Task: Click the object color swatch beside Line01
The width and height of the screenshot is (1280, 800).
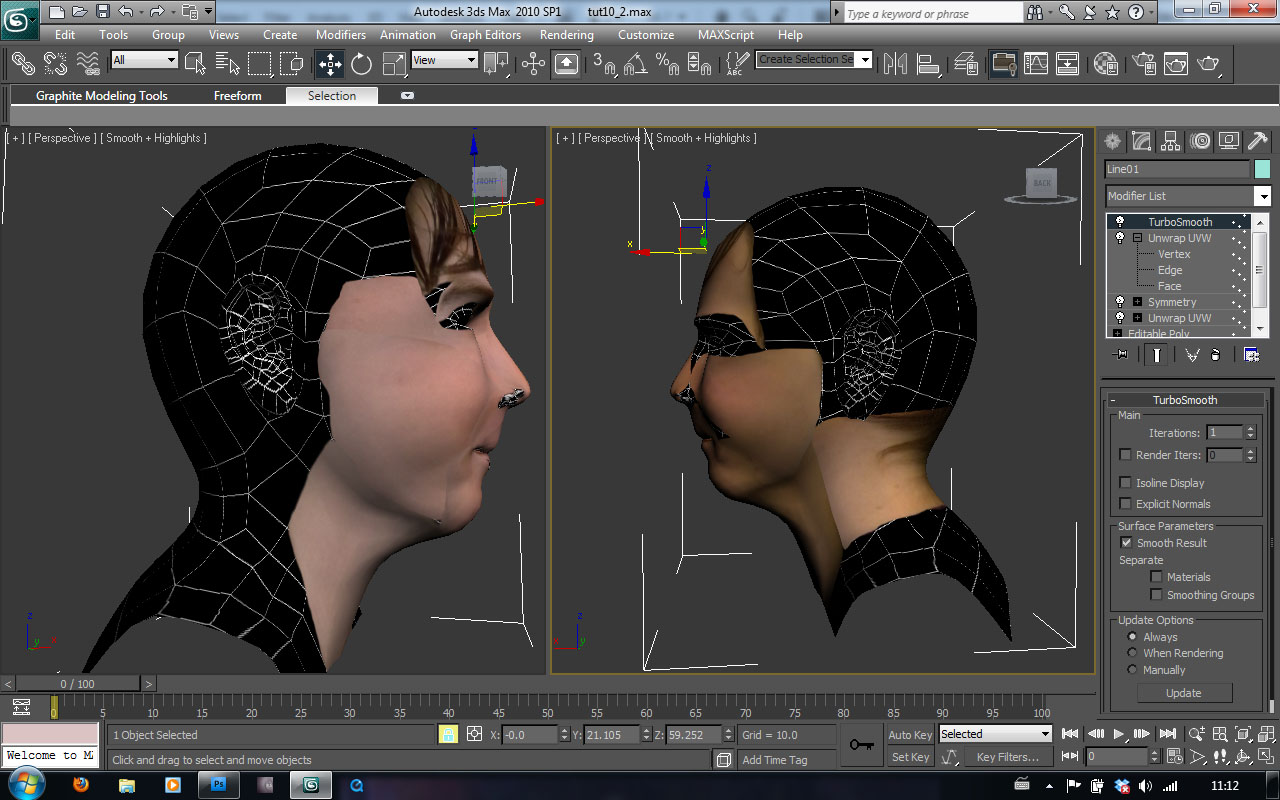Action: coord(1262,169)
